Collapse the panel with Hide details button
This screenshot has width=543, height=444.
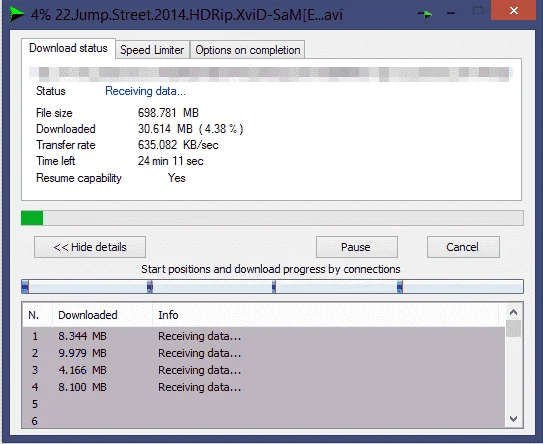click(x=90, y=247)
